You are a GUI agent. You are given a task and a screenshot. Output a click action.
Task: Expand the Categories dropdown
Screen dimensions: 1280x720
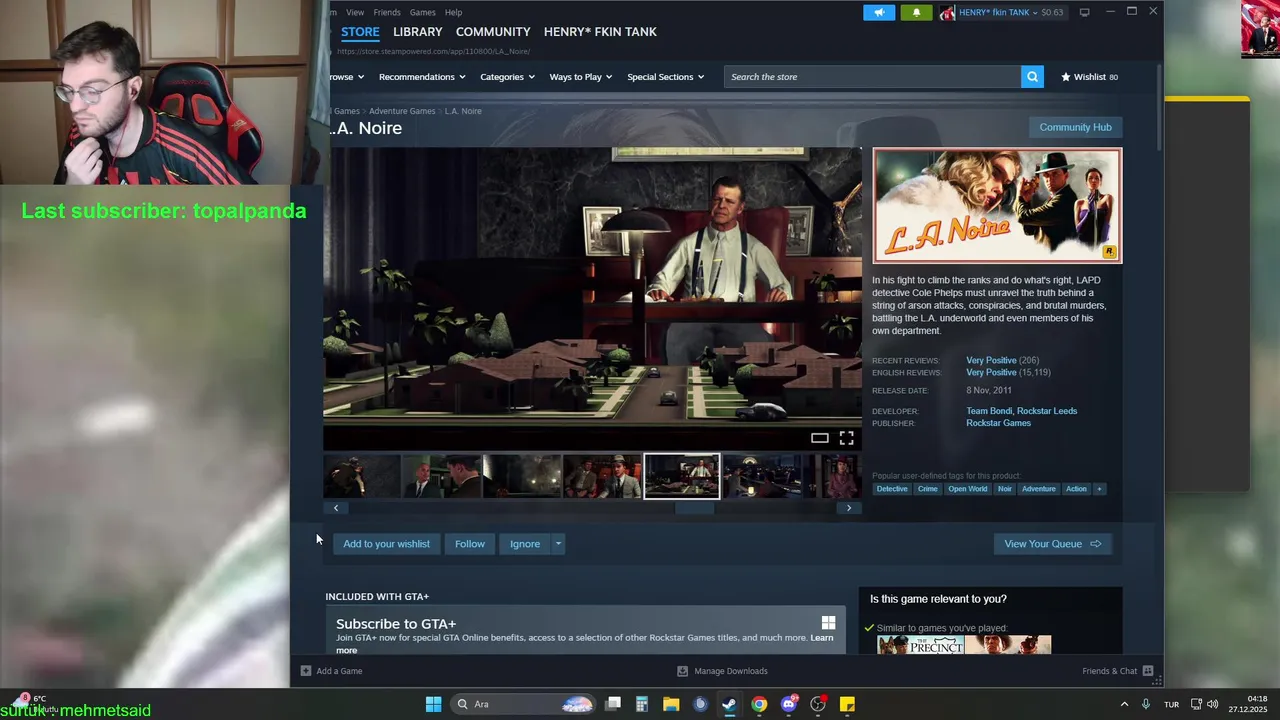(x=507, y=77)
